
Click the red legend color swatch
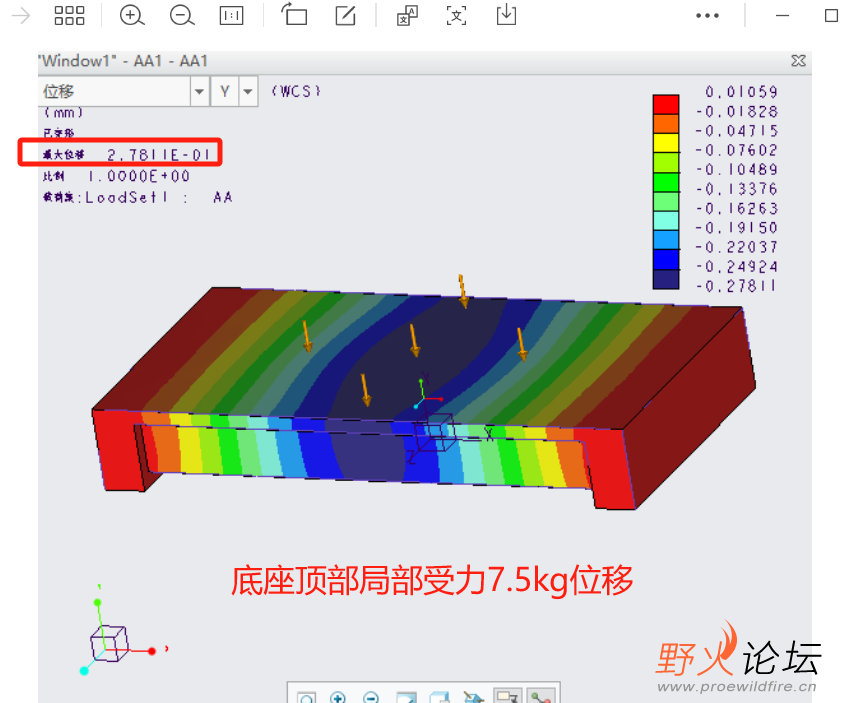pos(666,104)
